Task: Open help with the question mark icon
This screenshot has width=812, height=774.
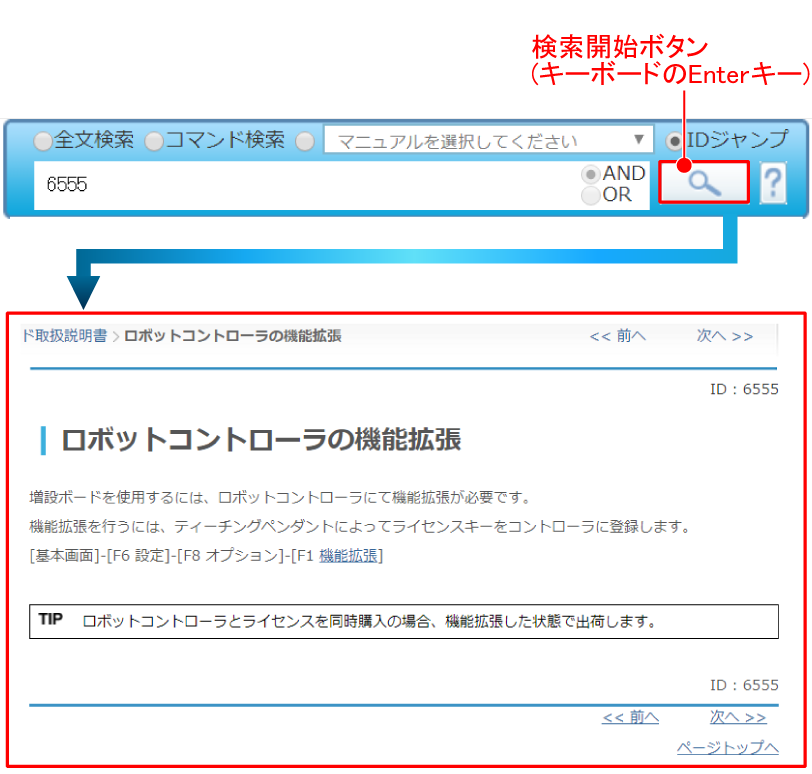Action: click(773, 184)
